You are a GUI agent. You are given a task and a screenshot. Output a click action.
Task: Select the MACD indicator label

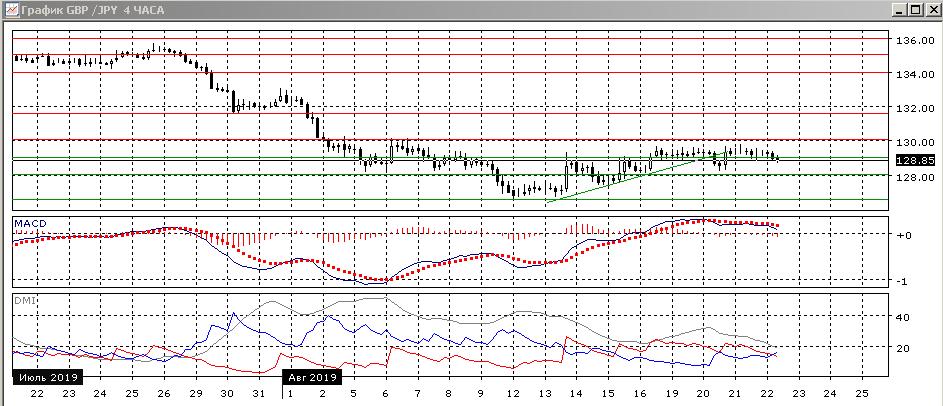tap(29, 222)
